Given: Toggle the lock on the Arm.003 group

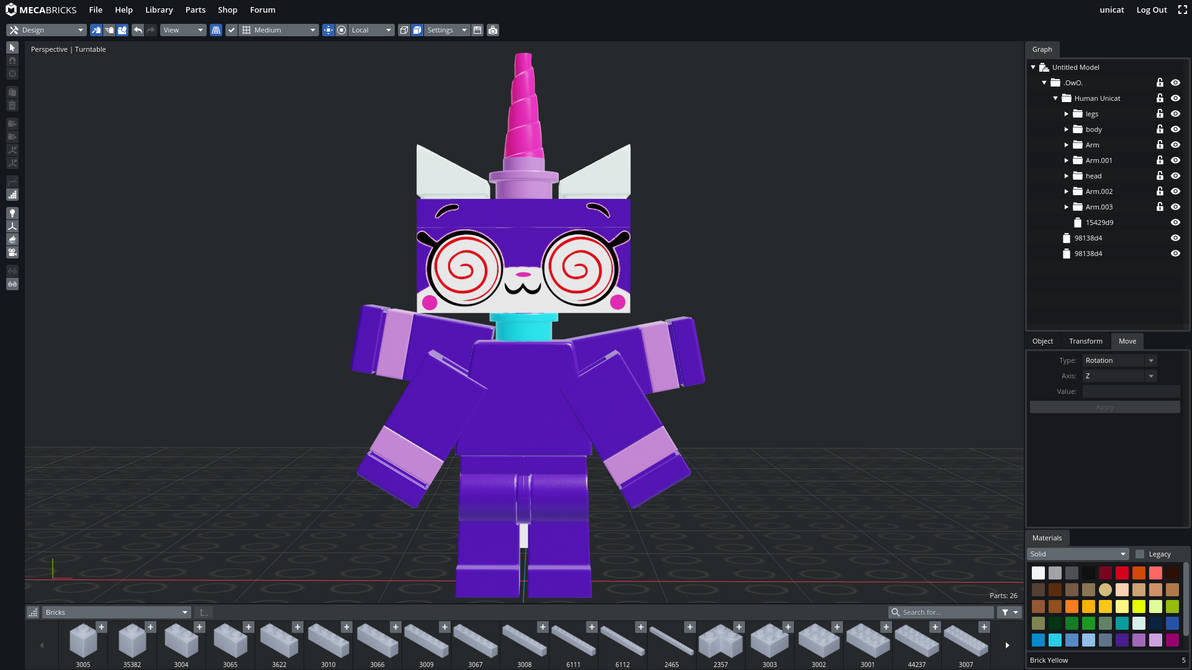Looking at the screenshot, I should point(1161,206).
